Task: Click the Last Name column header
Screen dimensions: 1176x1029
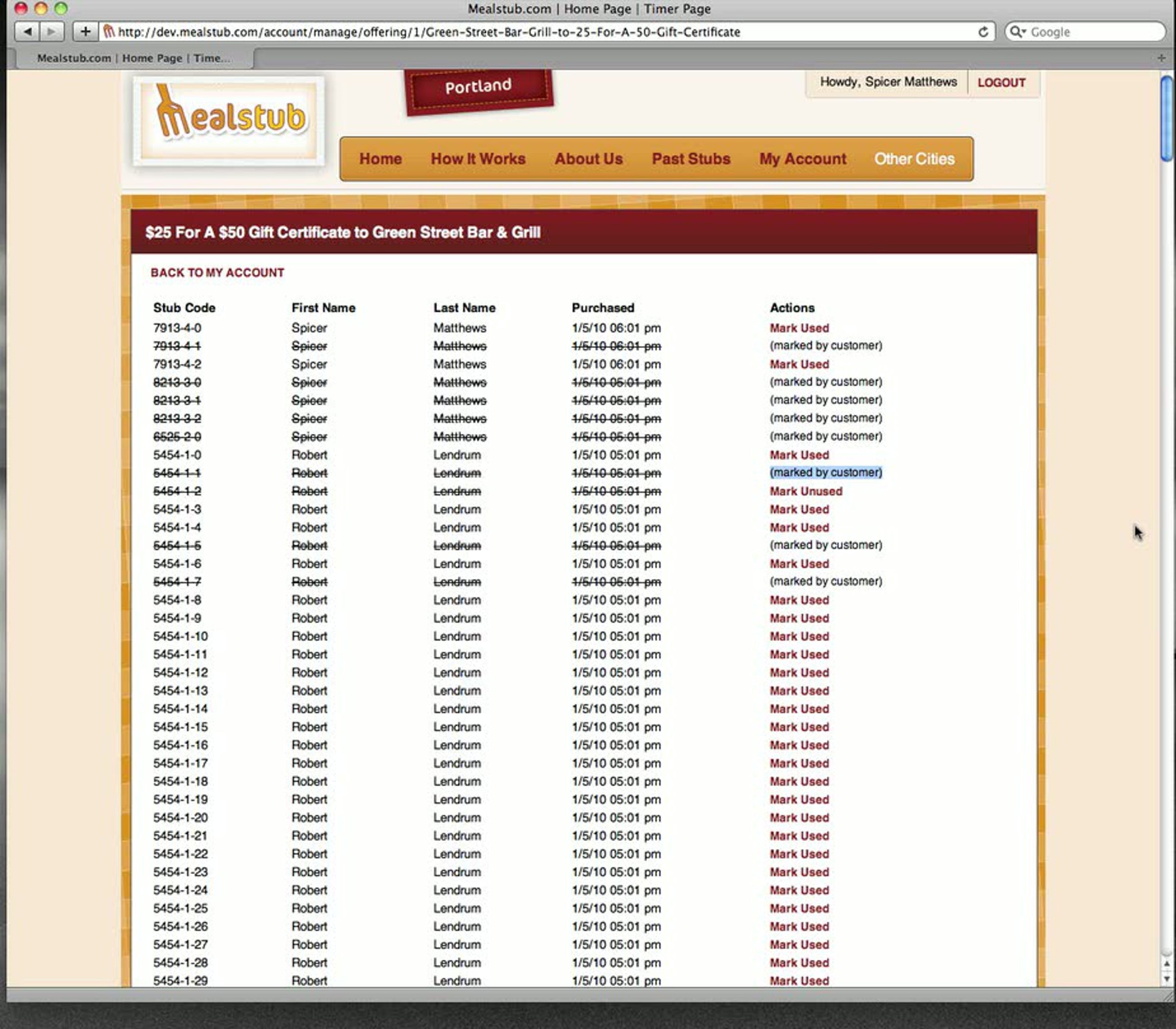Action: coord(465,308)
